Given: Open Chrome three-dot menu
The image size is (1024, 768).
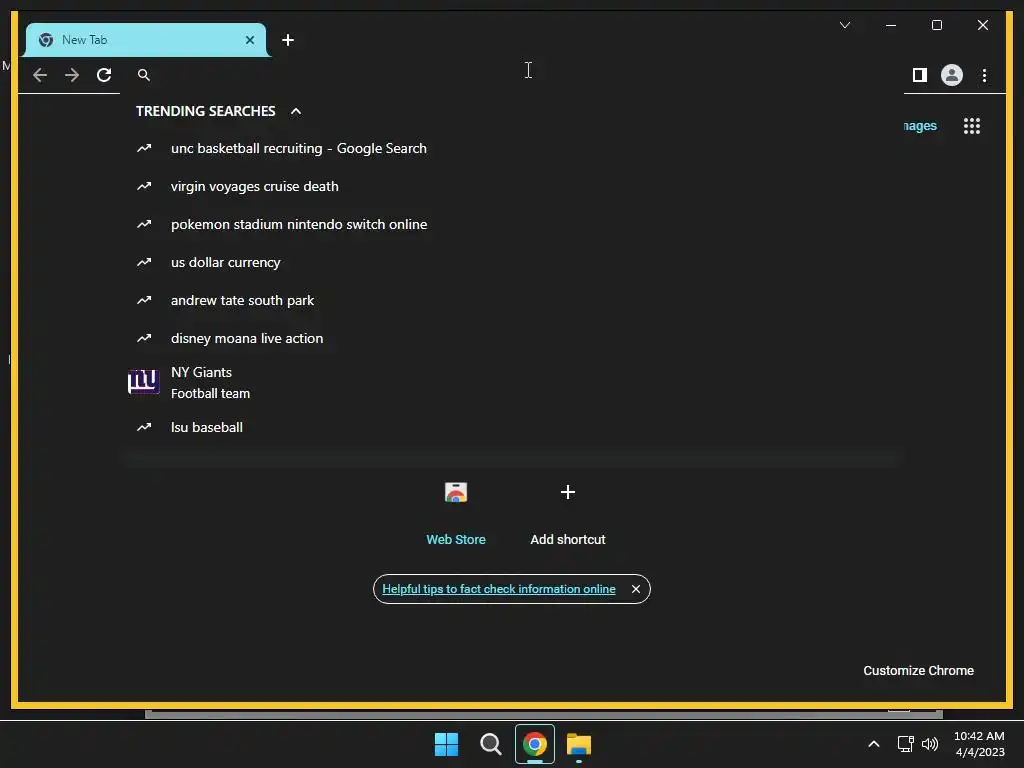Looking at the screenshot, I should [x=984, y=75].
